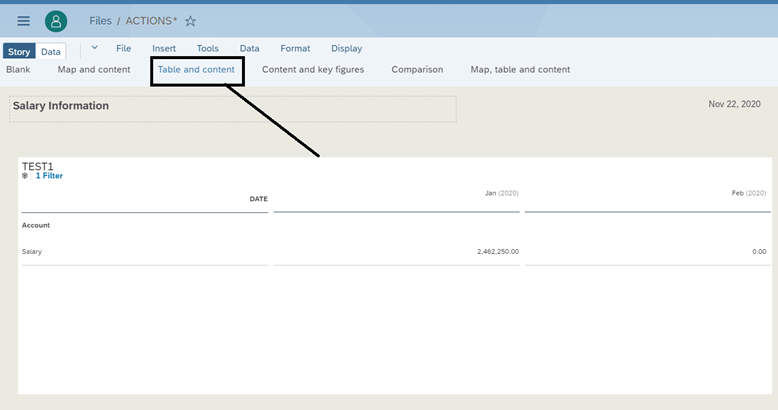Open the Data menu

tap(250, 48)
